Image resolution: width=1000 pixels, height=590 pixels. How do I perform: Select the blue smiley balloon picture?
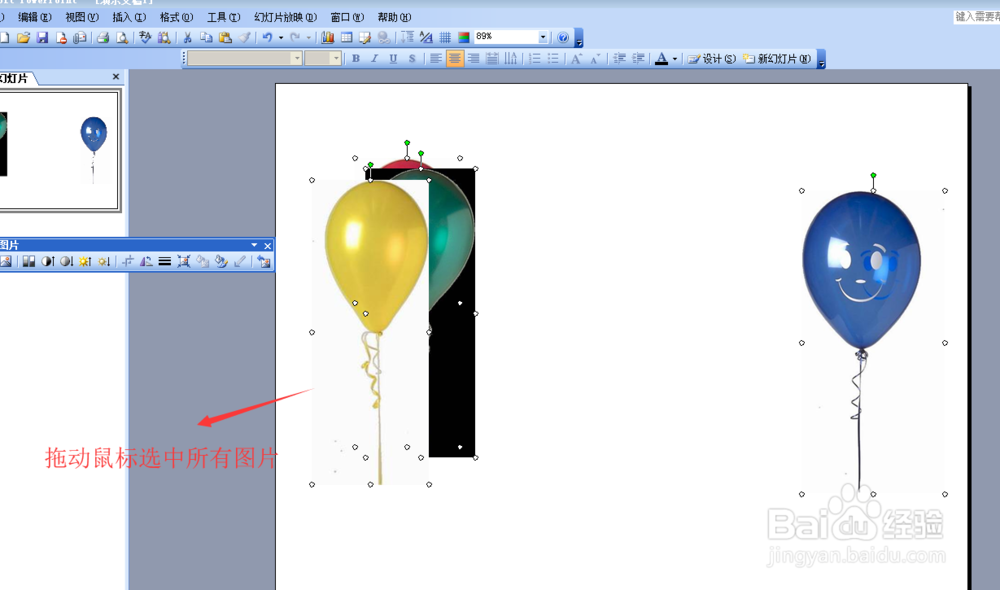point(873,342)
